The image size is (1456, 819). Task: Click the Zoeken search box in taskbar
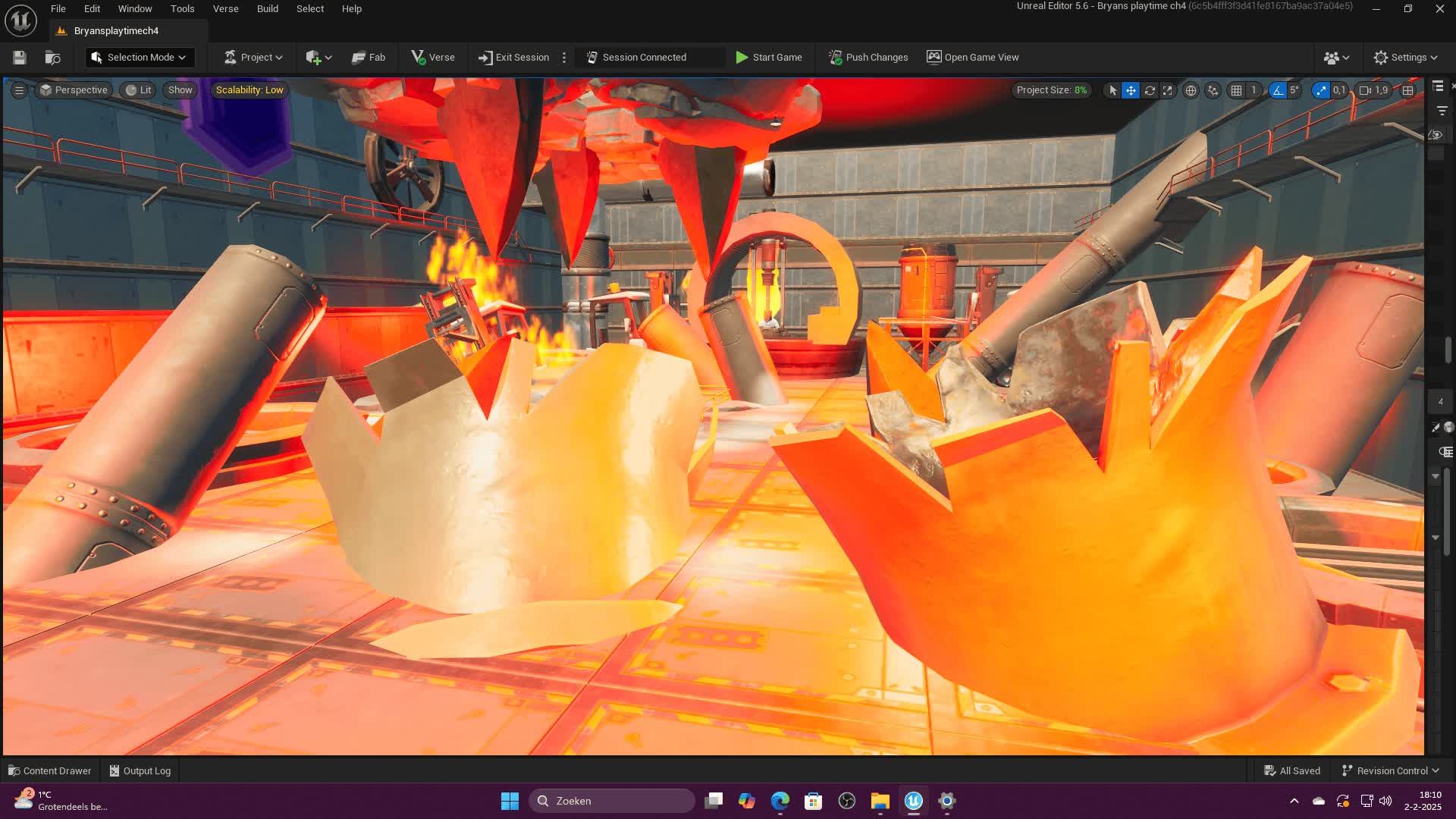click(x=611, y=801)
